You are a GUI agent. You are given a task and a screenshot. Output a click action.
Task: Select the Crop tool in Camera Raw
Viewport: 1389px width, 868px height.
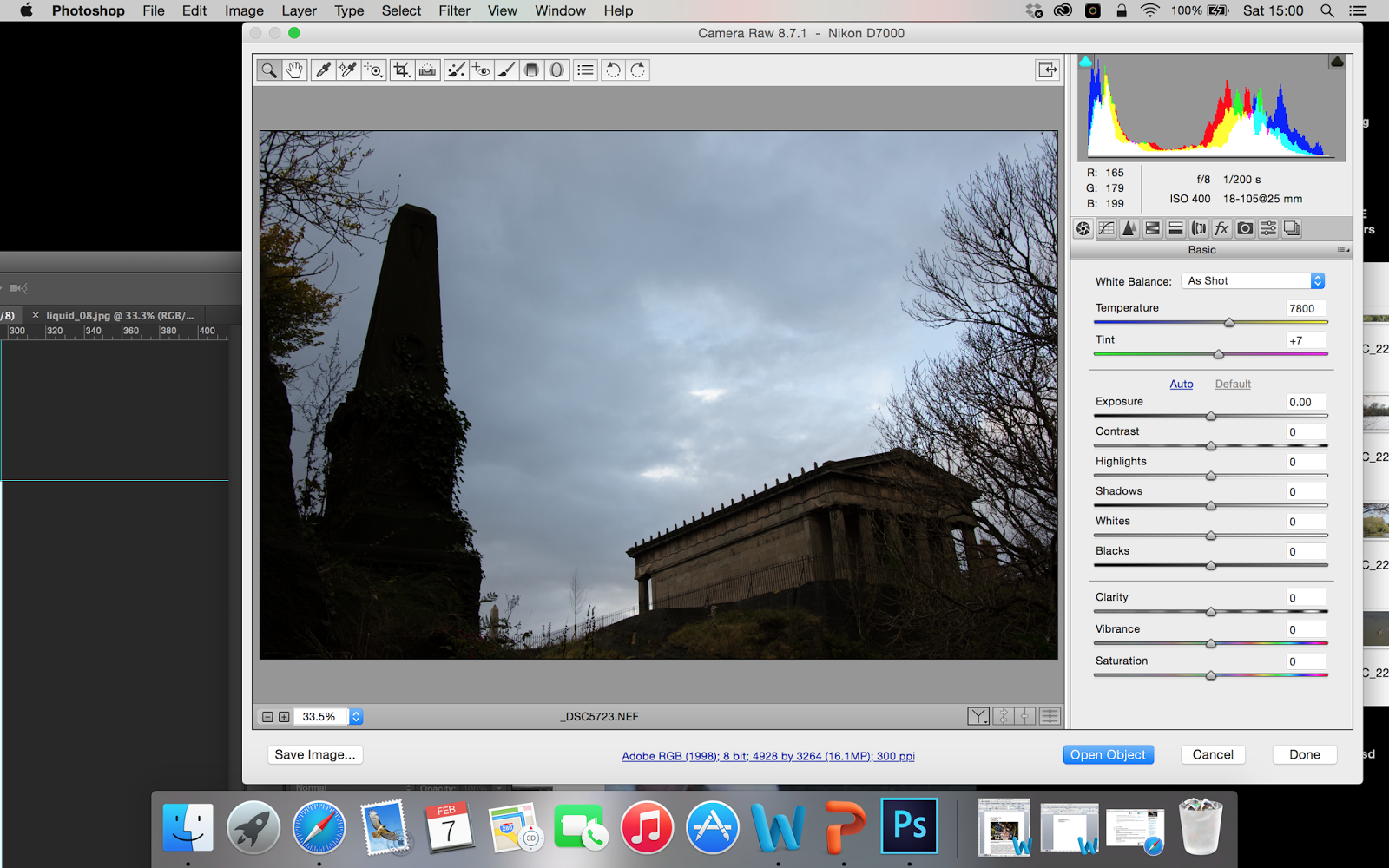click(400, 69)
